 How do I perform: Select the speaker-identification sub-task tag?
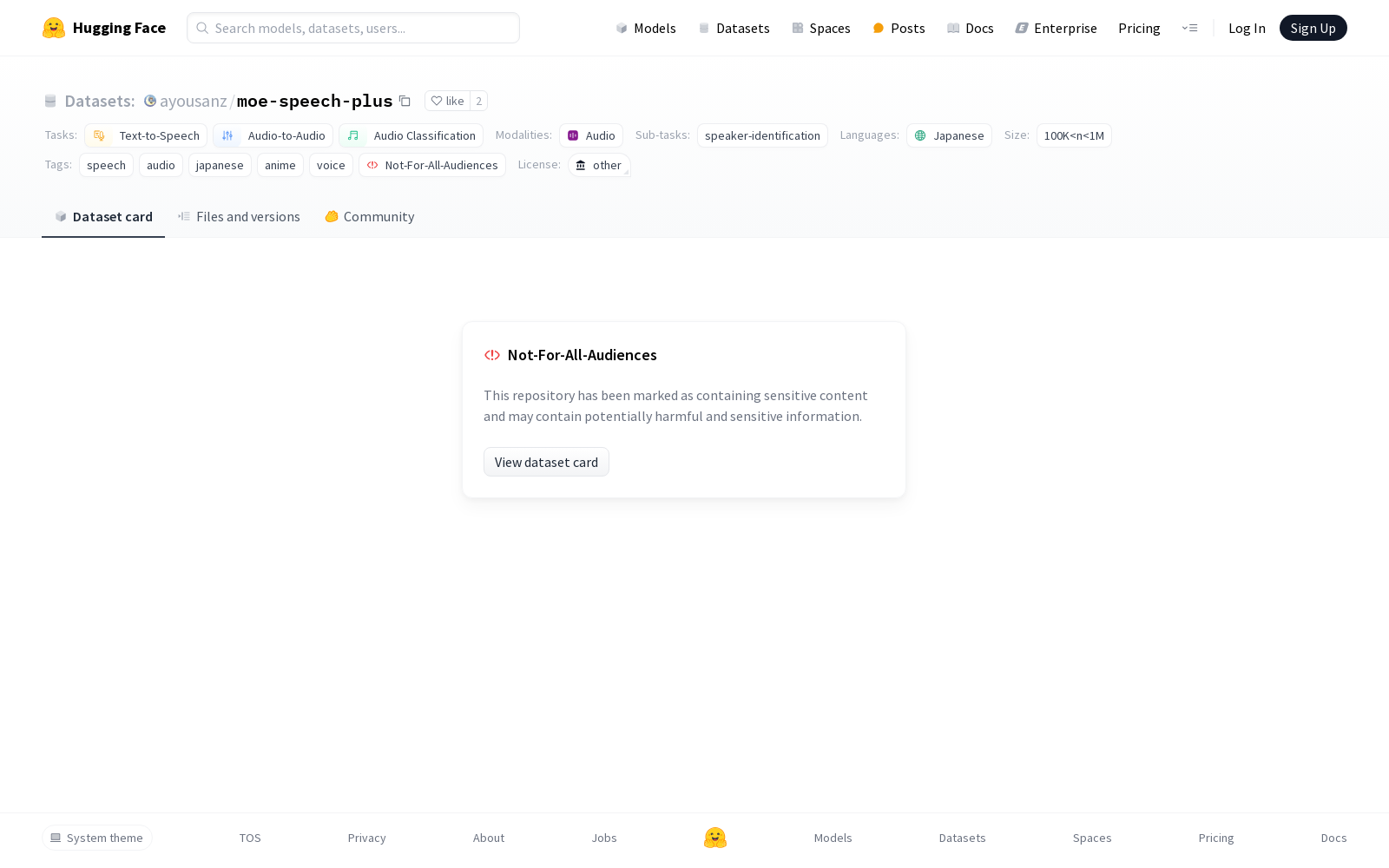tap(762, 135)
